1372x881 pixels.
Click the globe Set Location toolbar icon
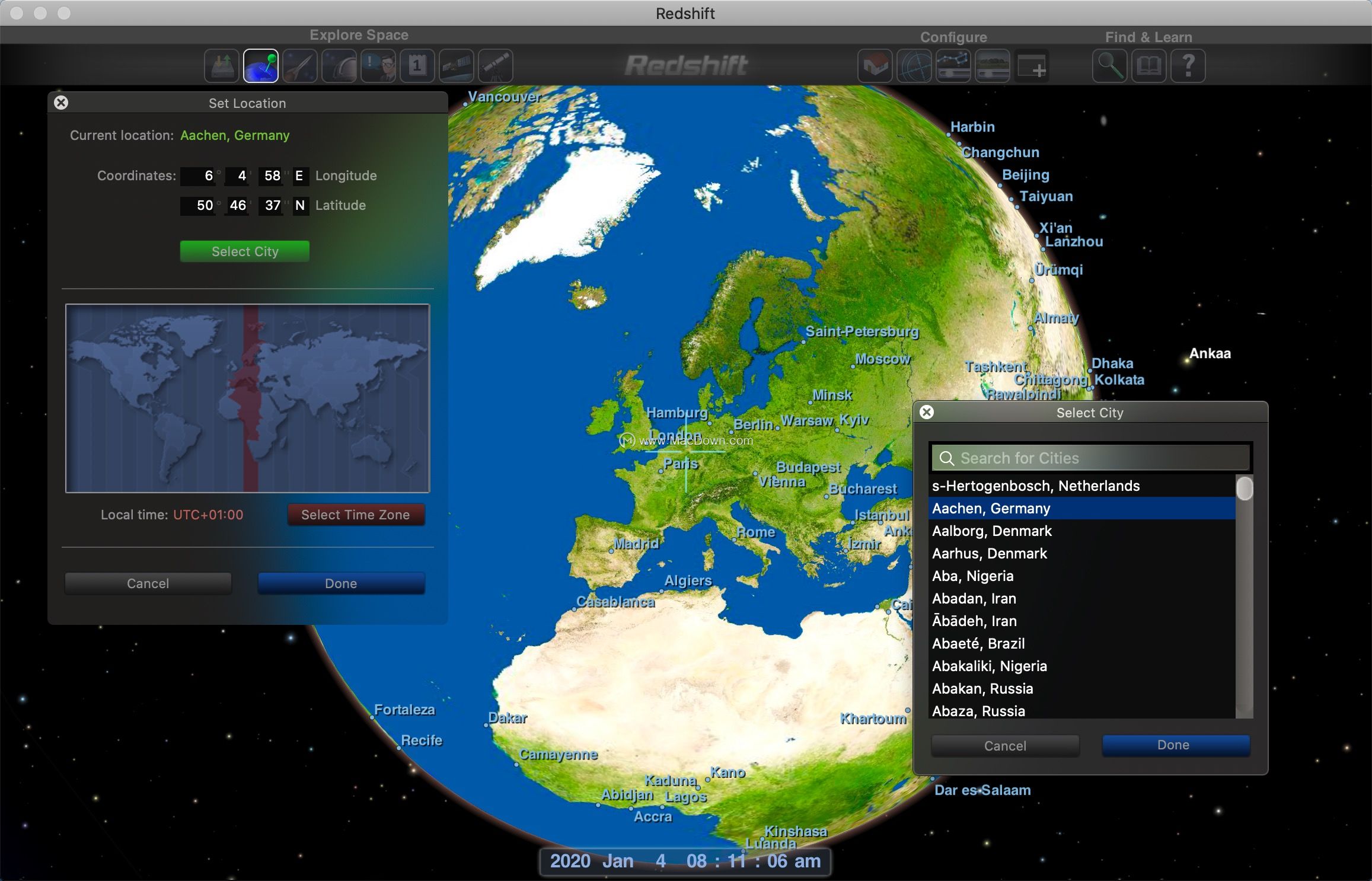[x=261, y=66]
